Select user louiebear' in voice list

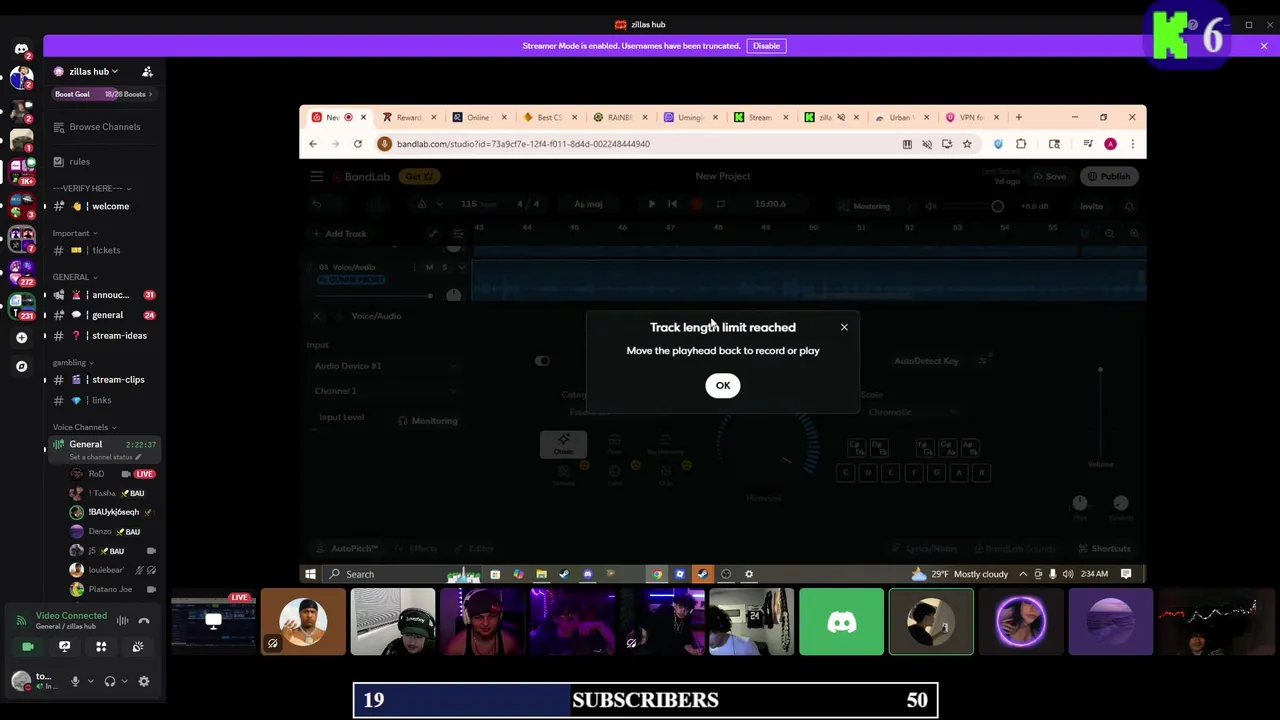click(x=112, y=570)
